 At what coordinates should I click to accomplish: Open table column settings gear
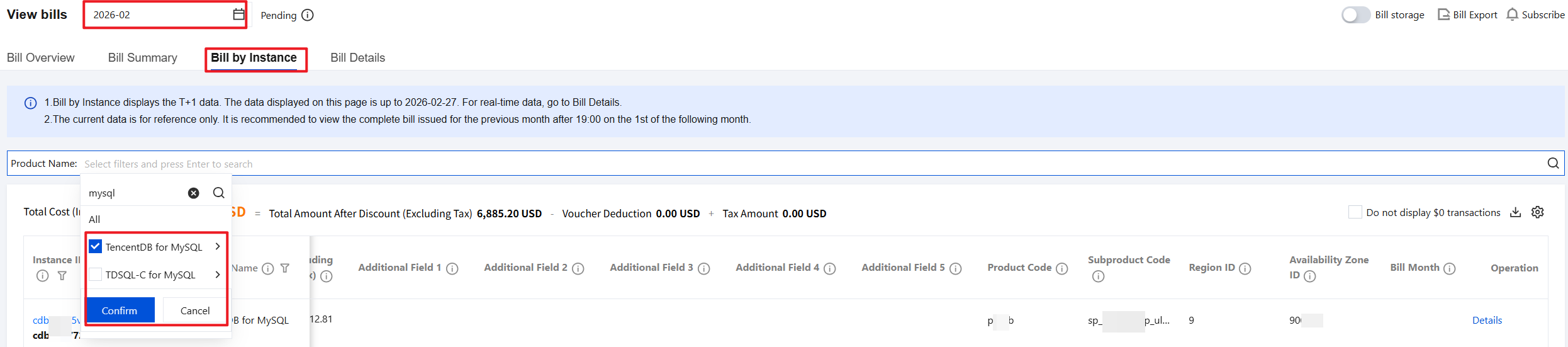1538,213
